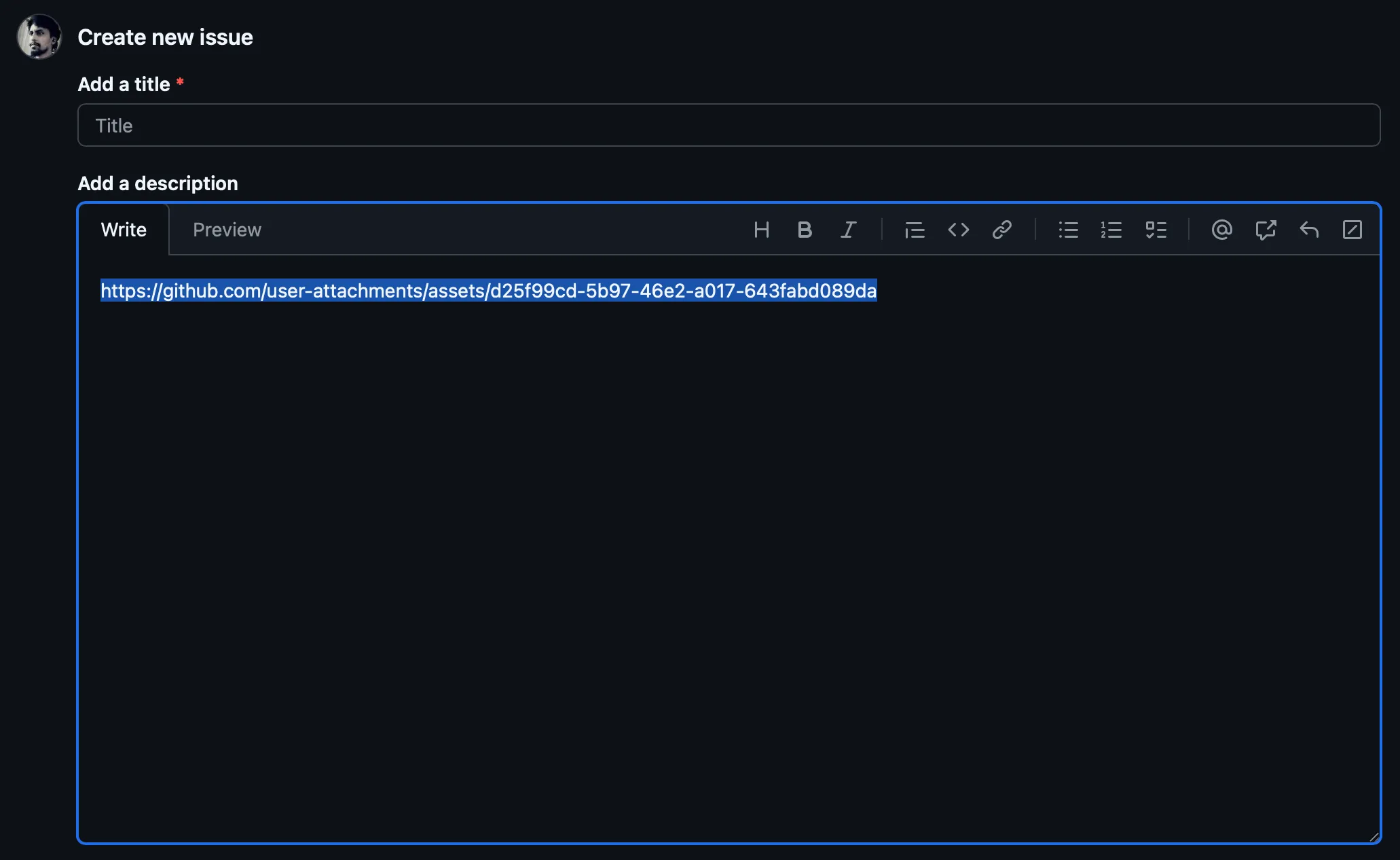The height and width of the screenshot is (860, 1400).
Task: Insert a quote block
Action: [914, 230]
